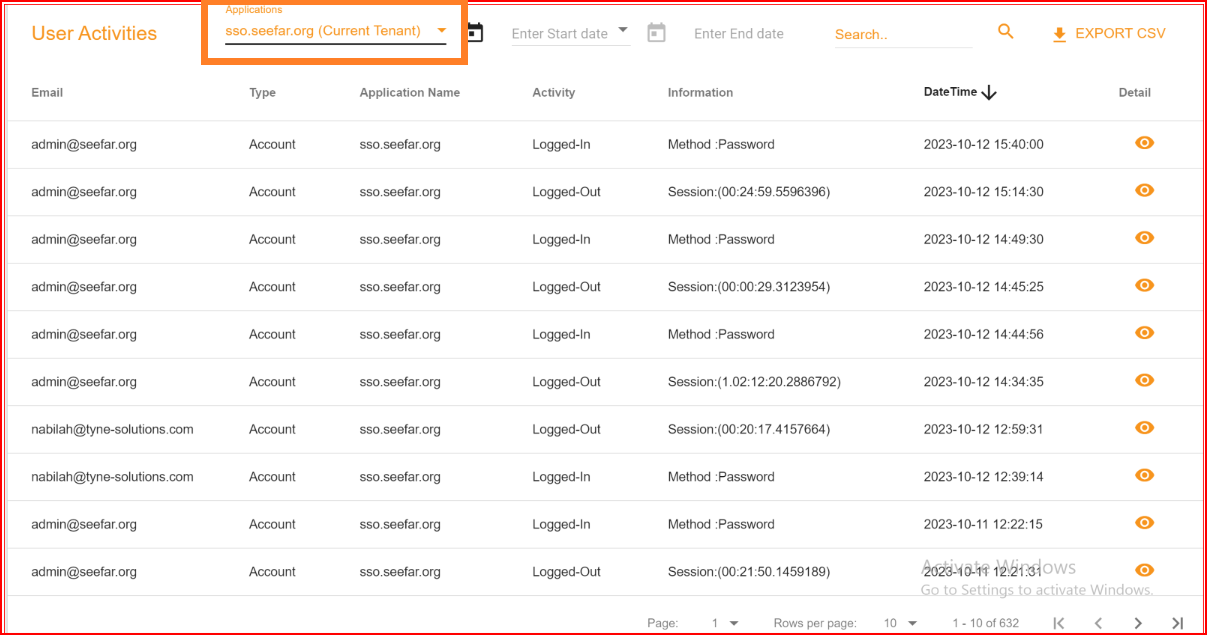Click the 1 - 10 of 632 count

(985, 623)
